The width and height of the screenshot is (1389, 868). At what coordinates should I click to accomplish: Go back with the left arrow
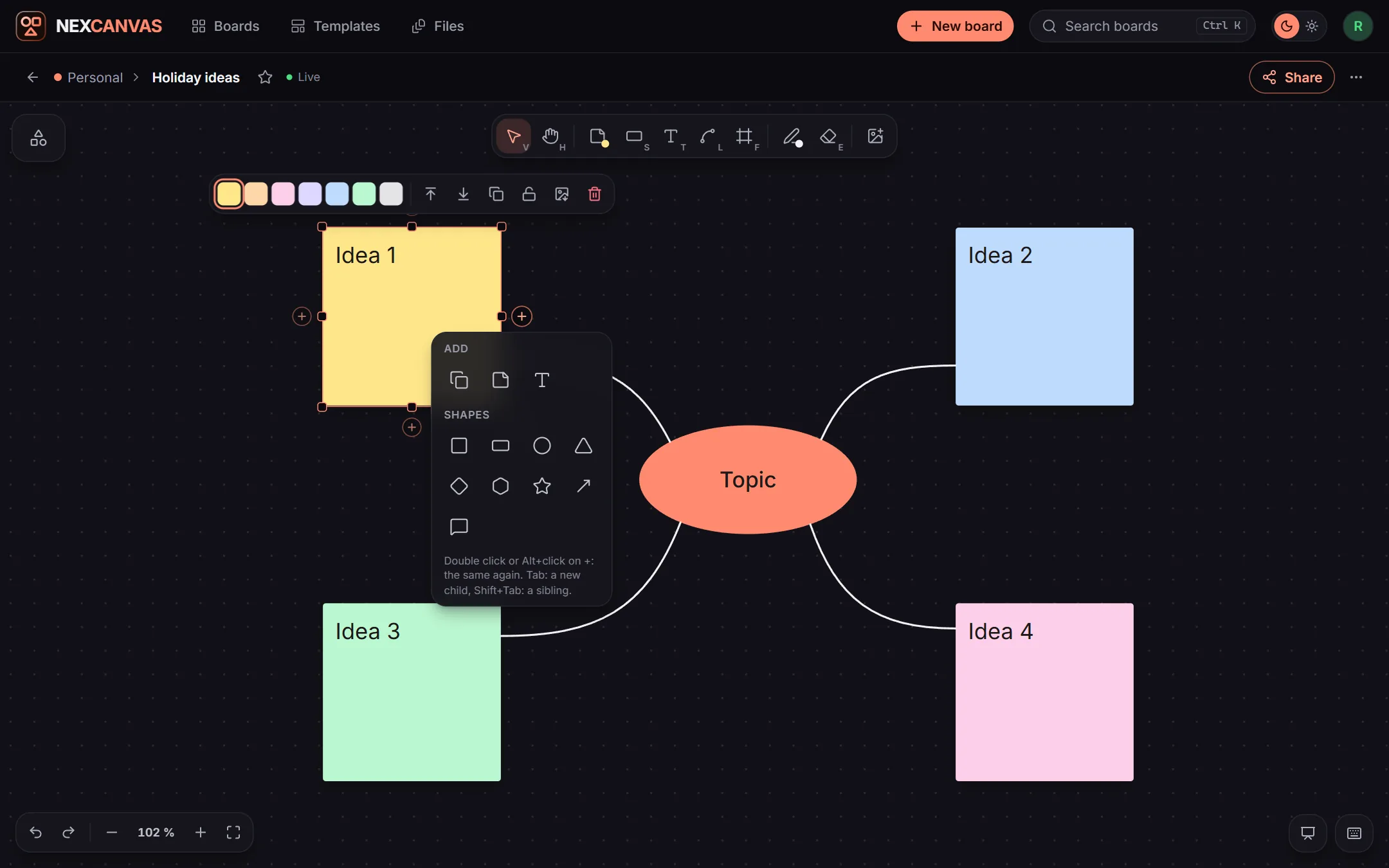33,77
